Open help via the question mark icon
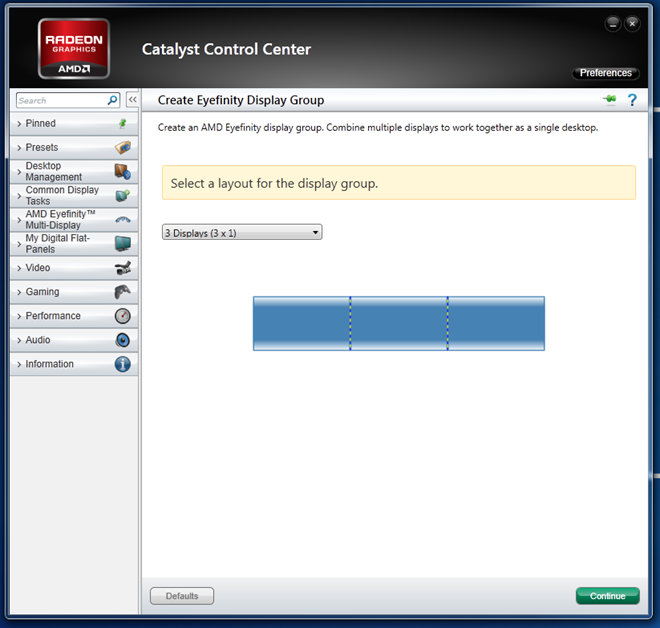The height and width of the screenshot is (628, 660). (632, 100)
